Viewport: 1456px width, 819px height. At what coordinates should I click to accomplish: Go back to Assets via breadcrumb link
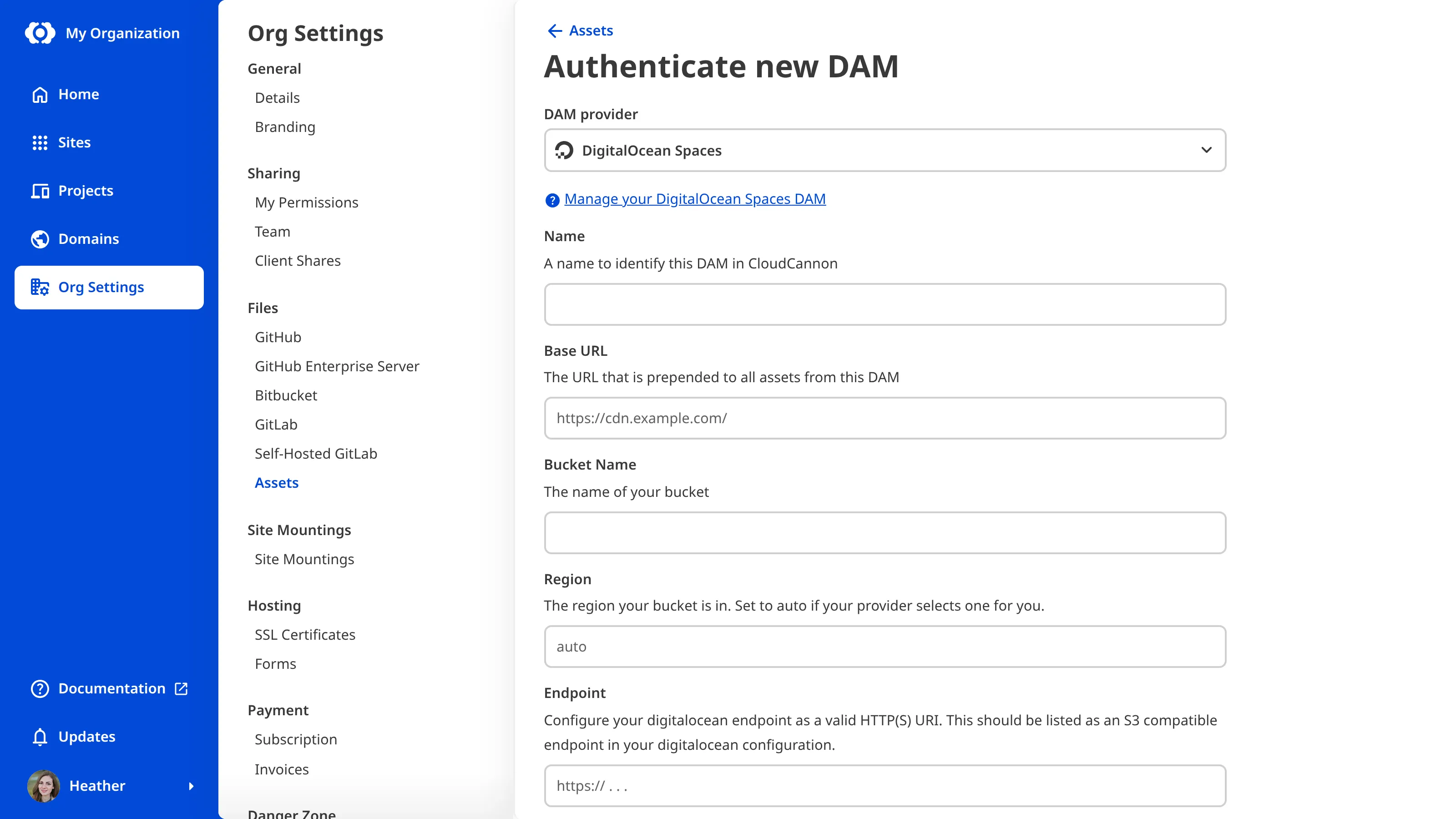[591, 30]
